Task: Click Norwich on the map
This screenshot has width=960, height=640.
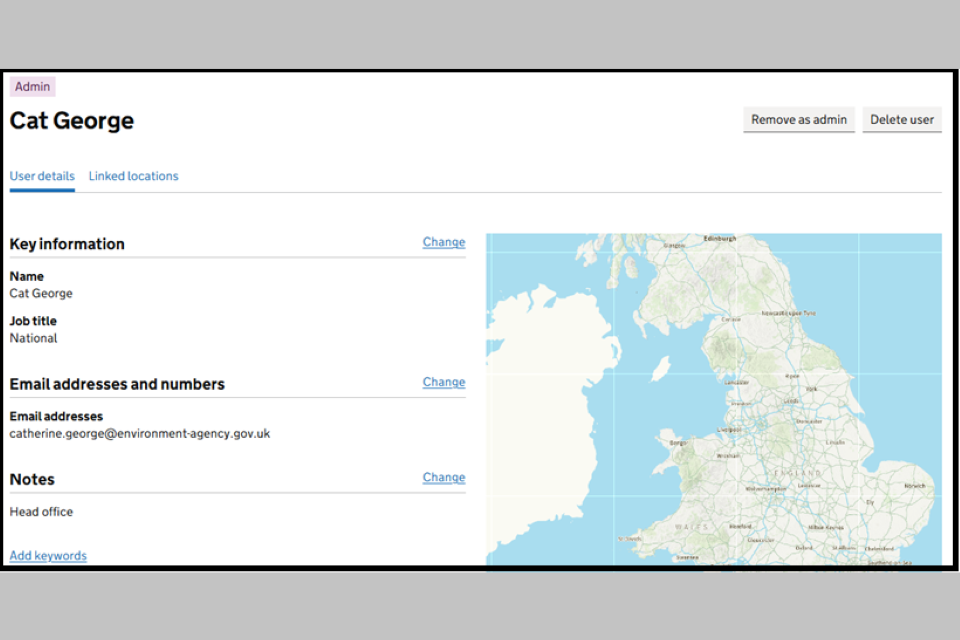Action: [914, 486]
